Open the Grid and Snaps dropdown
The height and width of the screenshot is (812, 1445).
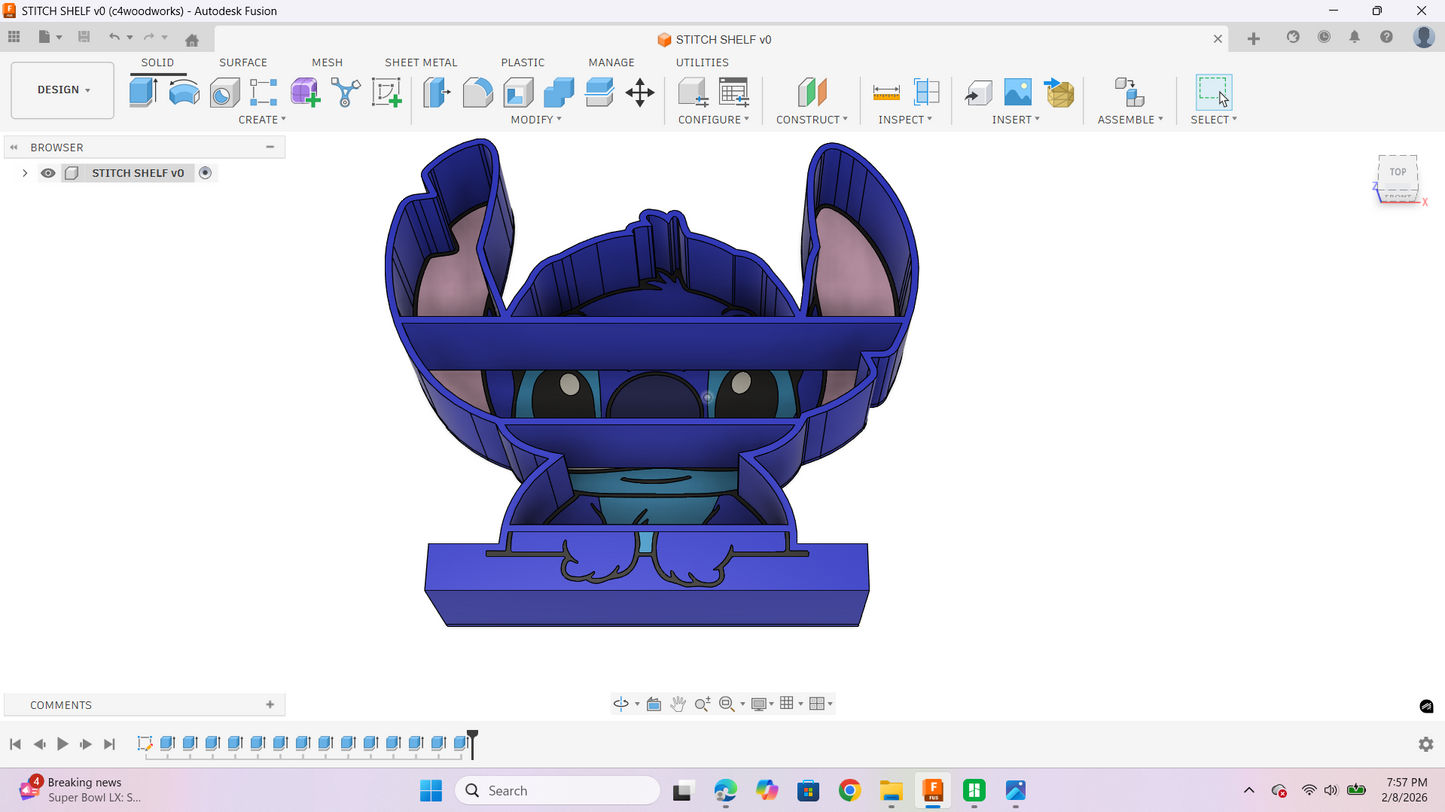791,704
